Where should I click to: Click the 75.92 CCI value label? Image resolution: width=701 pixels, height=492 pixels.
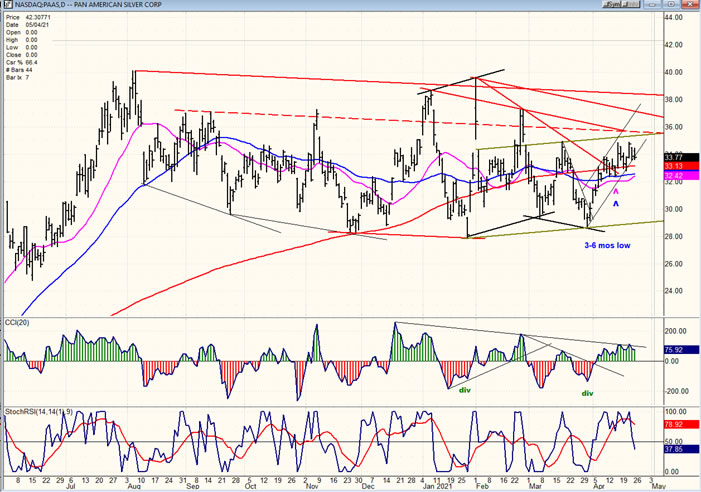point(681,350)
